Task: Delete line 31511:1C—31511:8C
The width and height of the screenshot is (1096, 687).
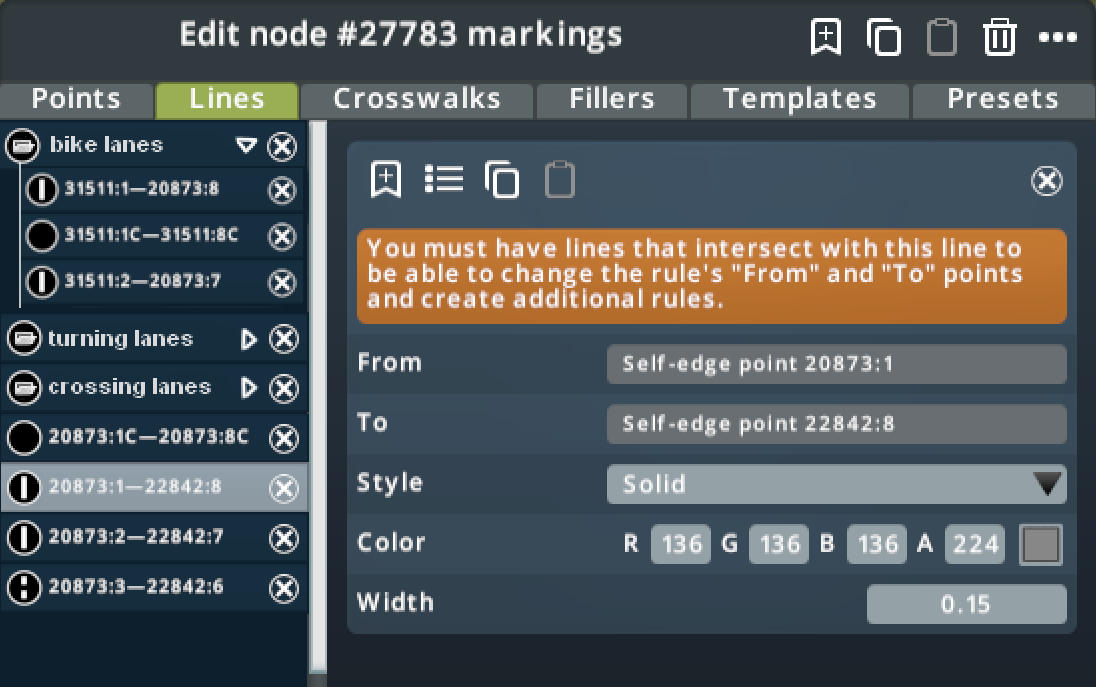Action: 282,236
